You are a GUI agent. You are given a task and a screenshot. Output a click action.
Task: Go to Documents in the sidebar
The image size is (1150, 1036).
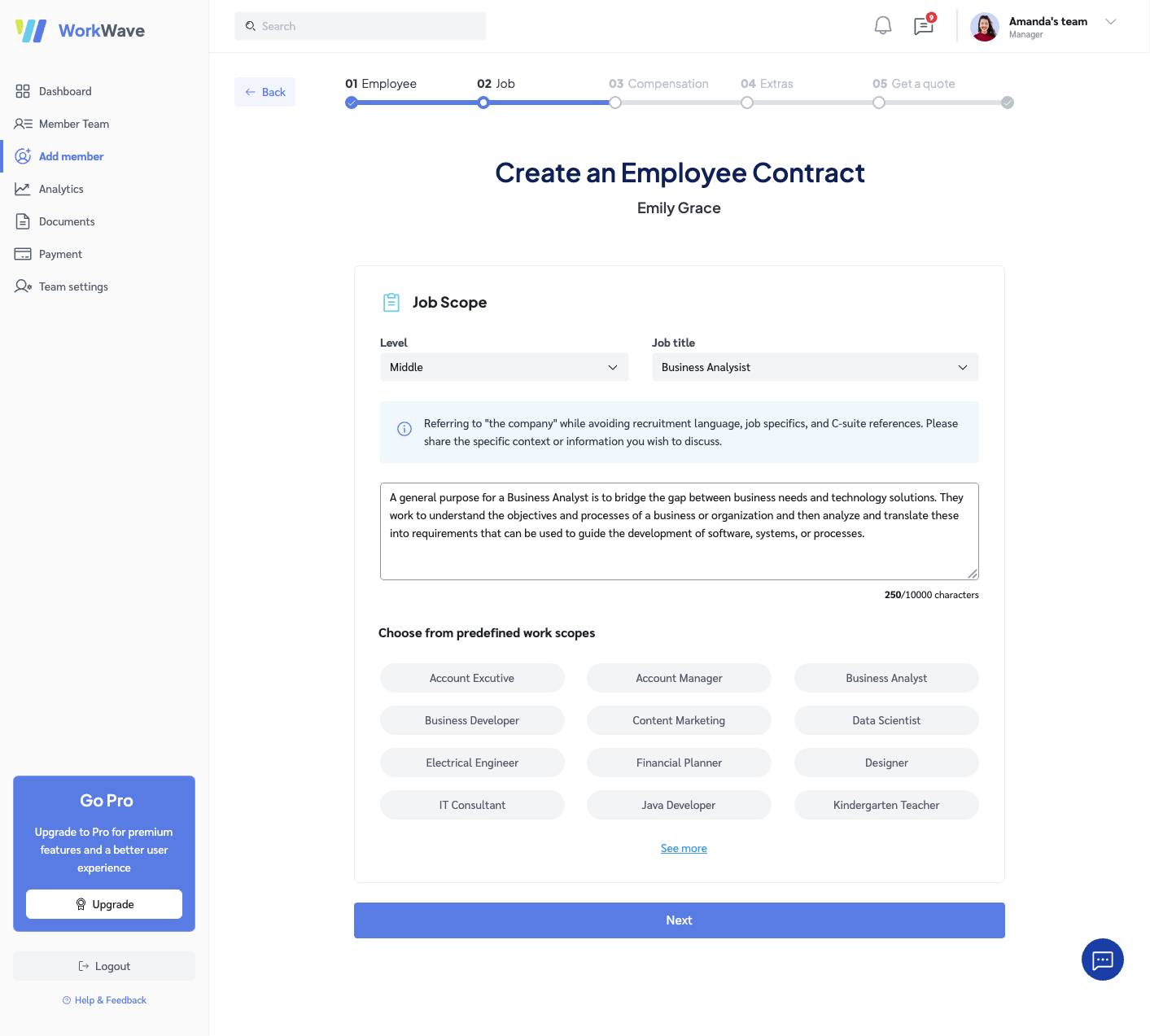point(67,221)
